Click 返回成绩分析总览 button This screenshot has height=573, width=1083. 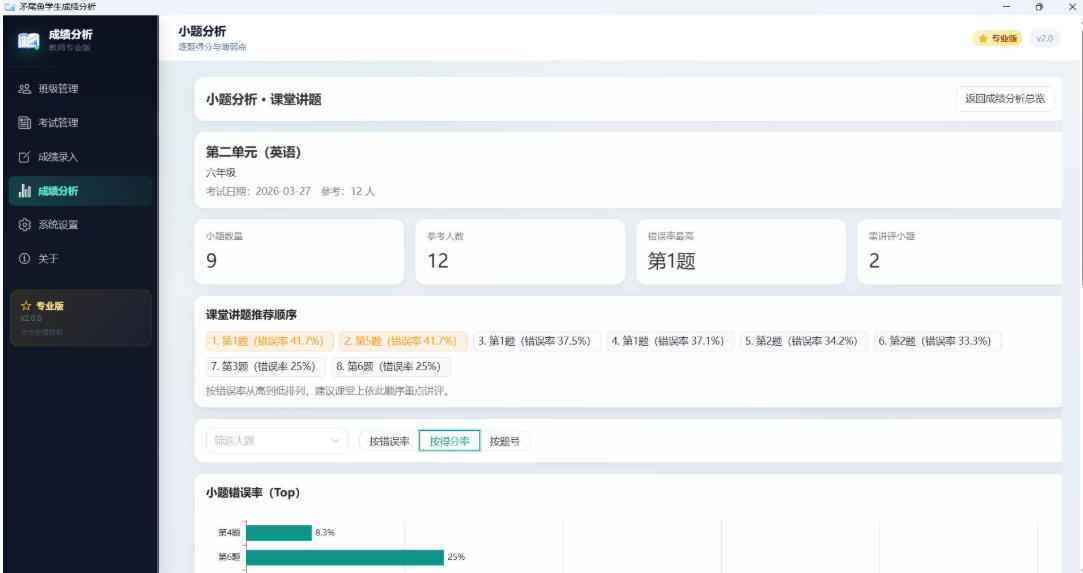pyautogui.click(x=1005, y=99)
